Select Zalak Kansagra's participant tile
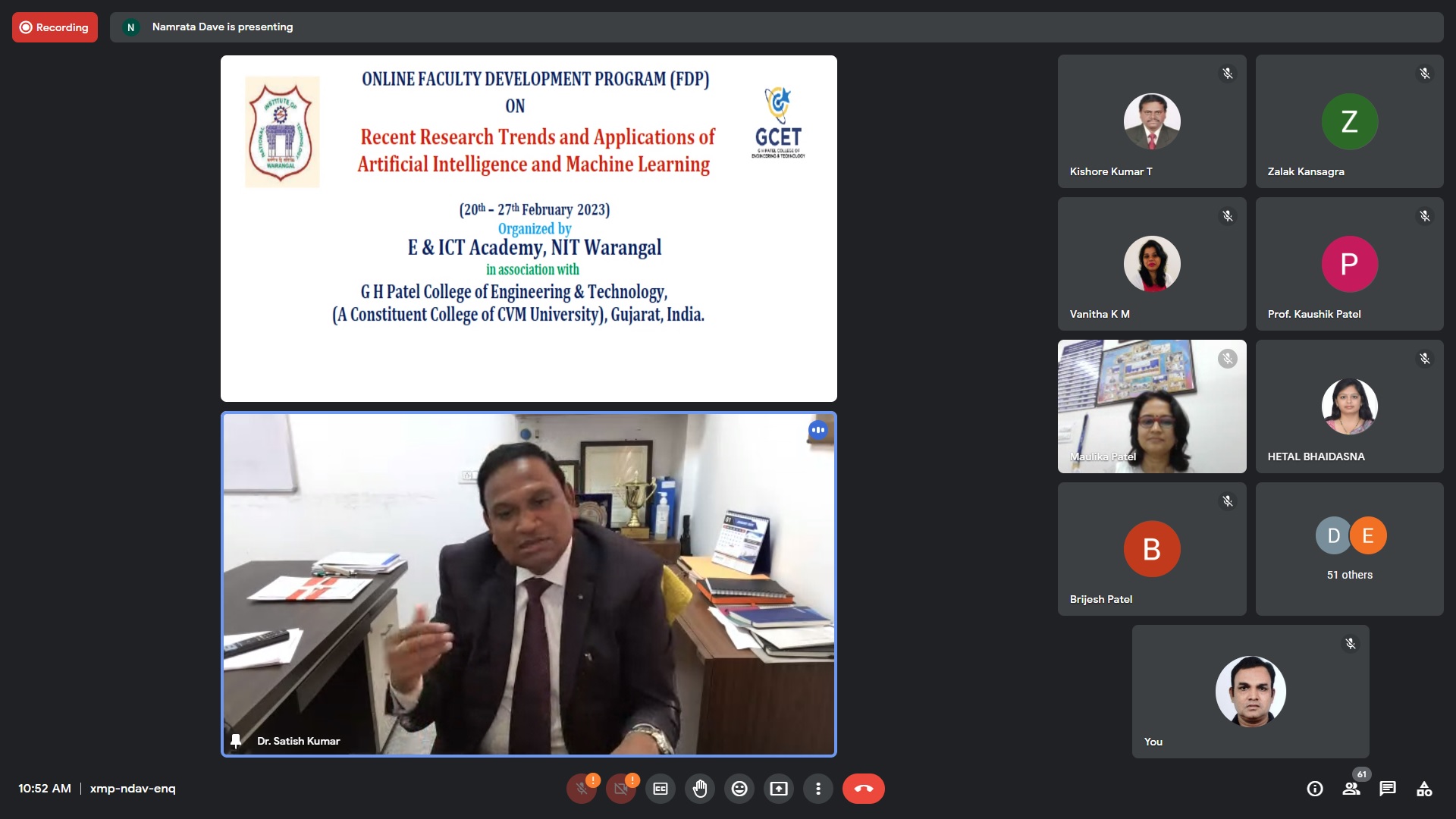 [x=1350, y=121]
